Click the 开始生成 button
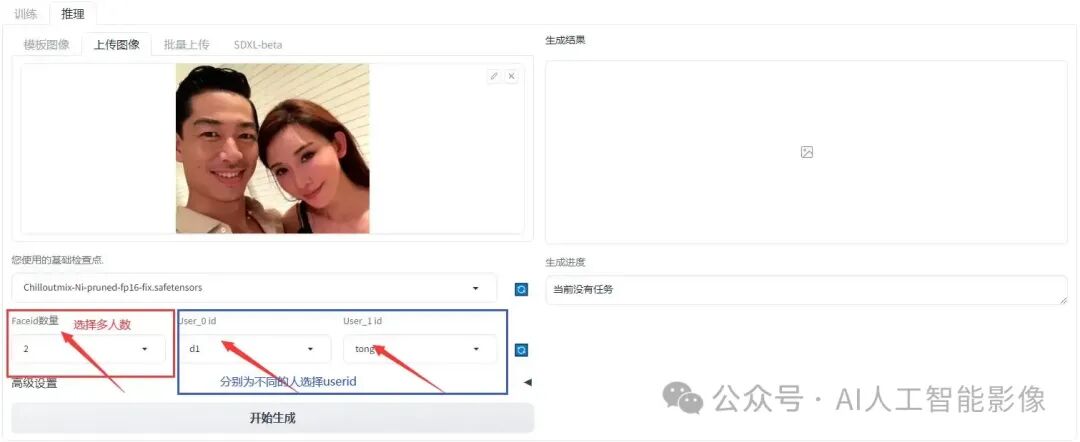The image size is (1080, 442). pyautogui.click(x=273, y=417)
